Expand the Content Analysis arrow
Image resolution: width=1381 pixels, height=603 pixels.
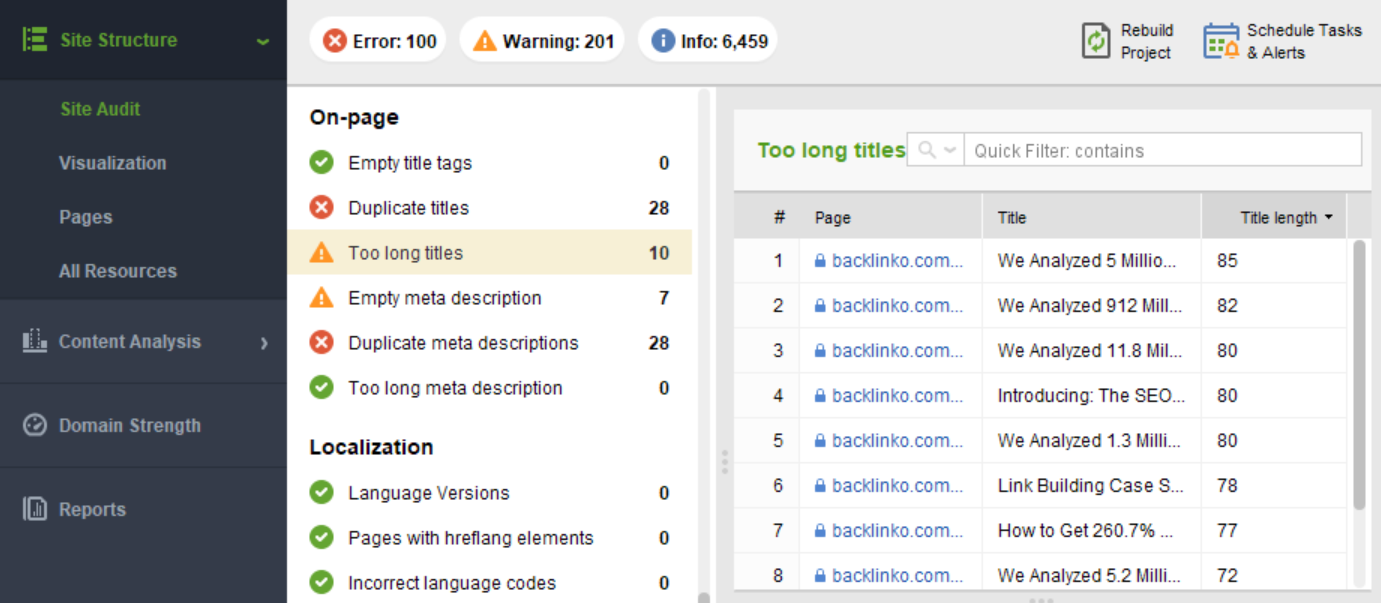tap(264, 343)
